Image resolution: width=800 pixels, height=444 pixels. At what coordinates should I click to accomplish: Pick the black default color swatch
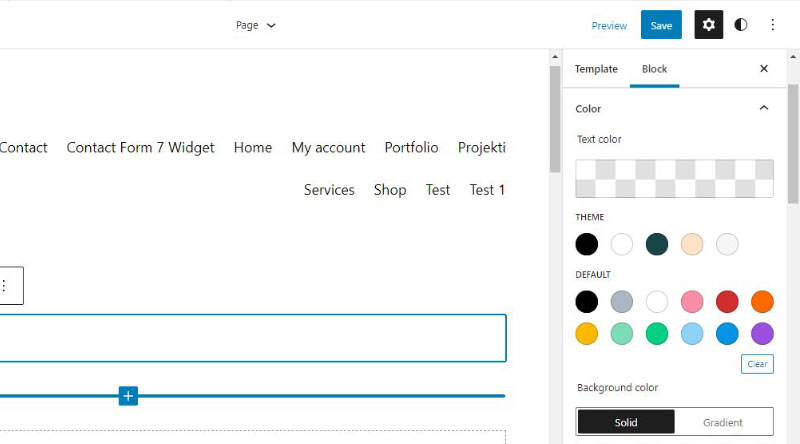pos(587,302)
